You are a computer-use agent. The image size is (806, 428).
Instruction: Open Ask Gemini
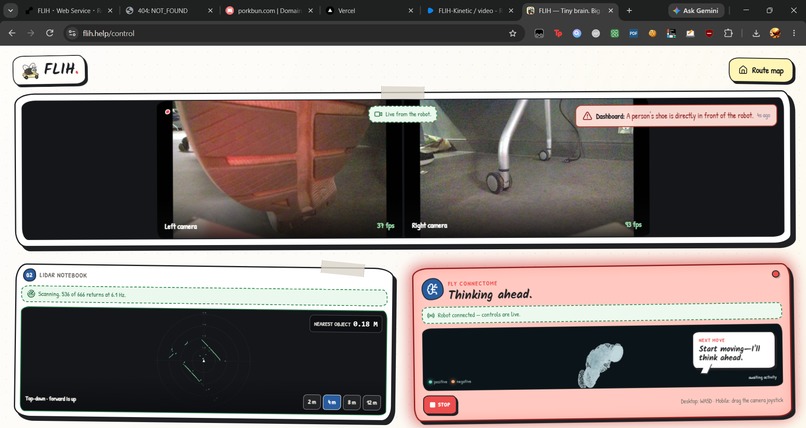(x=696, y=10)
